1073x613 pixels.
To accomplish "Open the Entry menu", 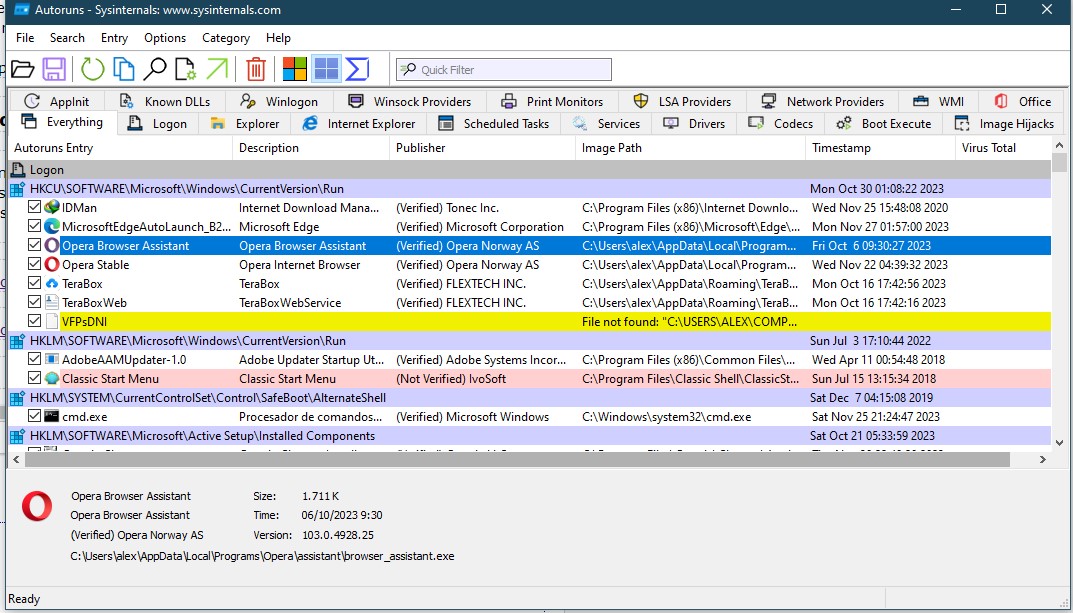I will 114,38.
